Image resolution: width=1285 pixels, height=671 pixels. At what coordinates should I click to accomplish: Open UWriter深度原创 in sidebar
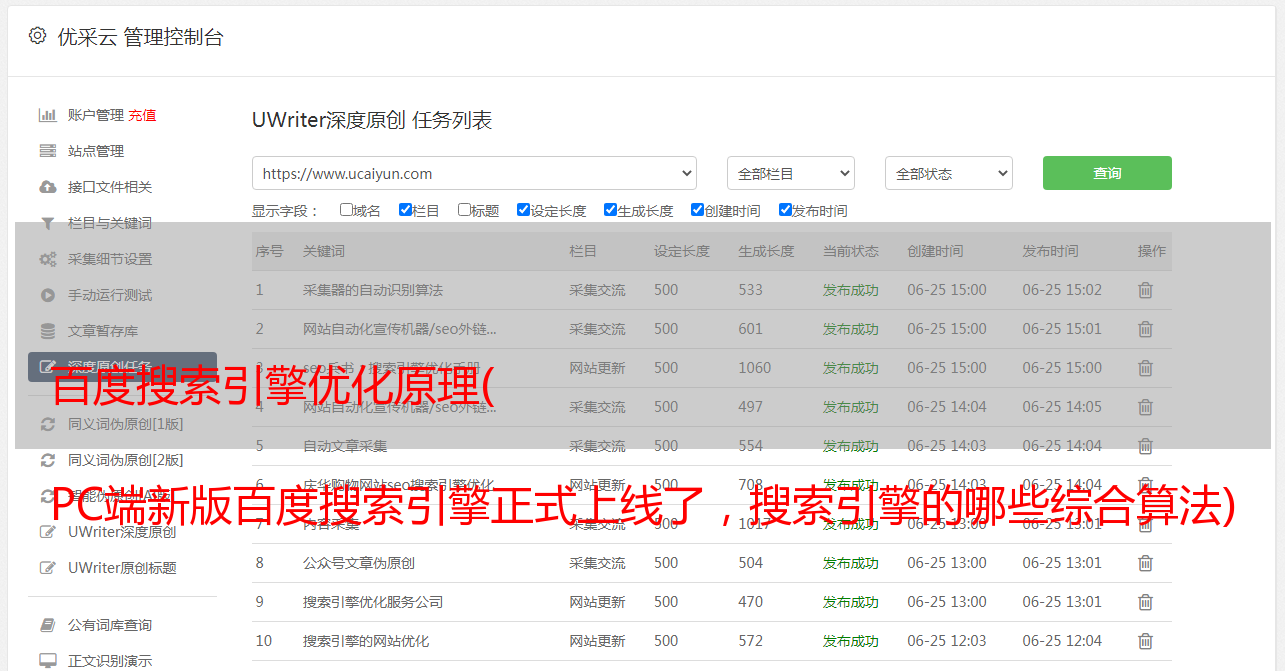coord(122,532)
